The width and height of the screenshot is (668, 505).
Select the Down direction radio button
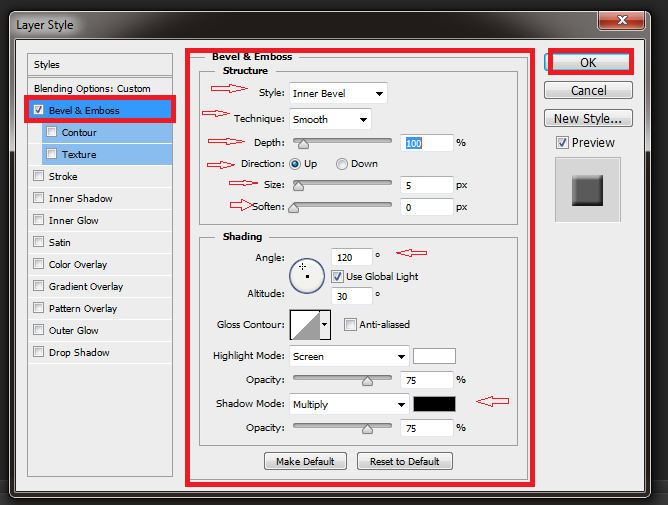(x=341, y=164)
